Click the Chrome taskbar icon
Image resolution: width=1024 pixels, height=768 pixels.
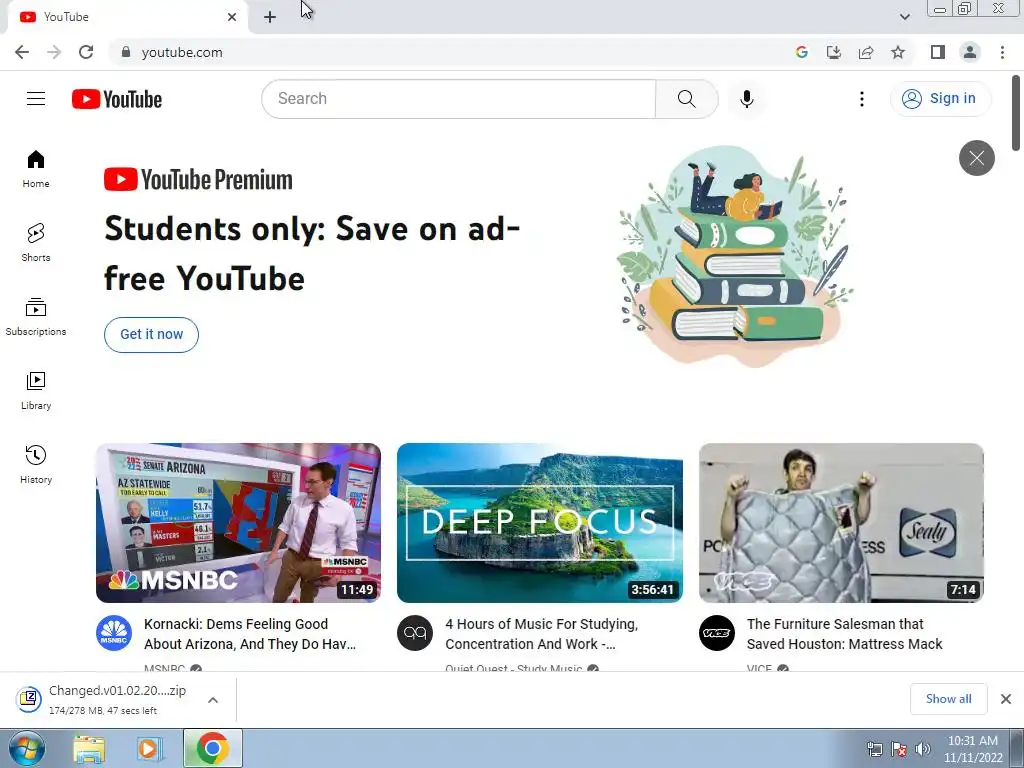click(x=212, y=748)
